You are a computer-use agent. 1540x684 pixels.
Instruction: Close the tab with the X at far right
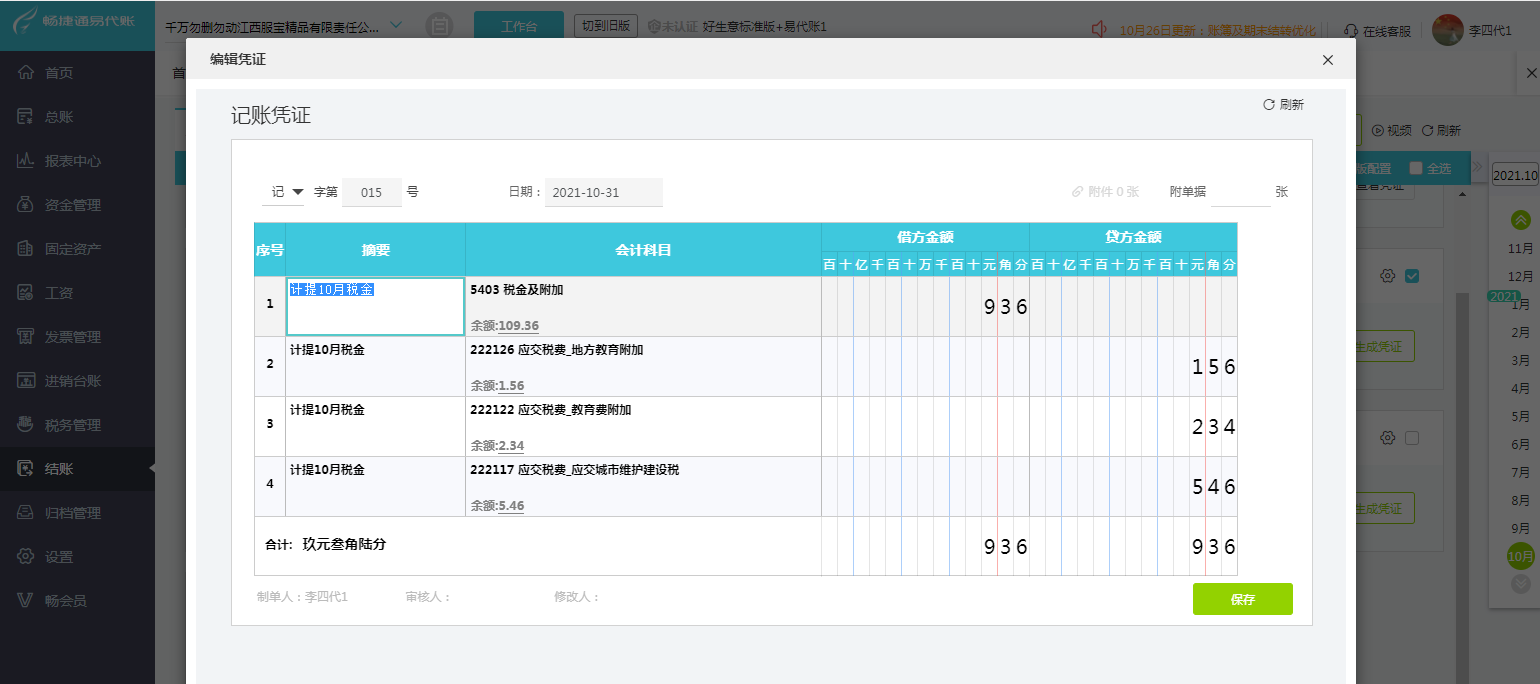click(x=1531, y=73)
